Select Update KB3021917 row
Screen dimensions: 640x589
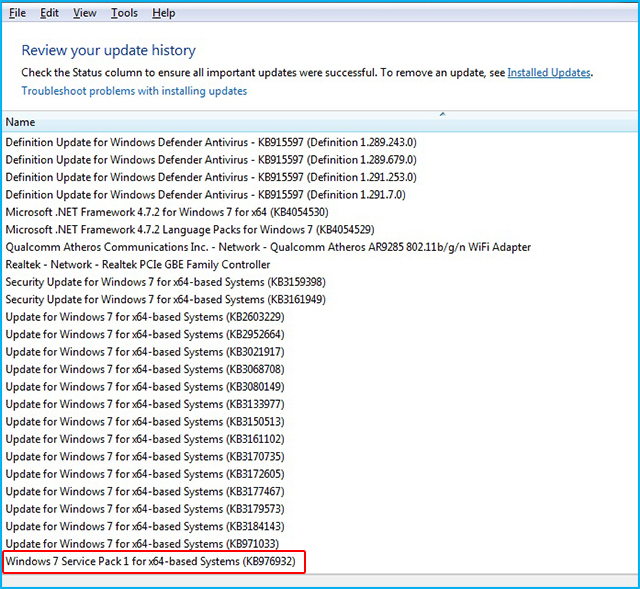[145, 352]
